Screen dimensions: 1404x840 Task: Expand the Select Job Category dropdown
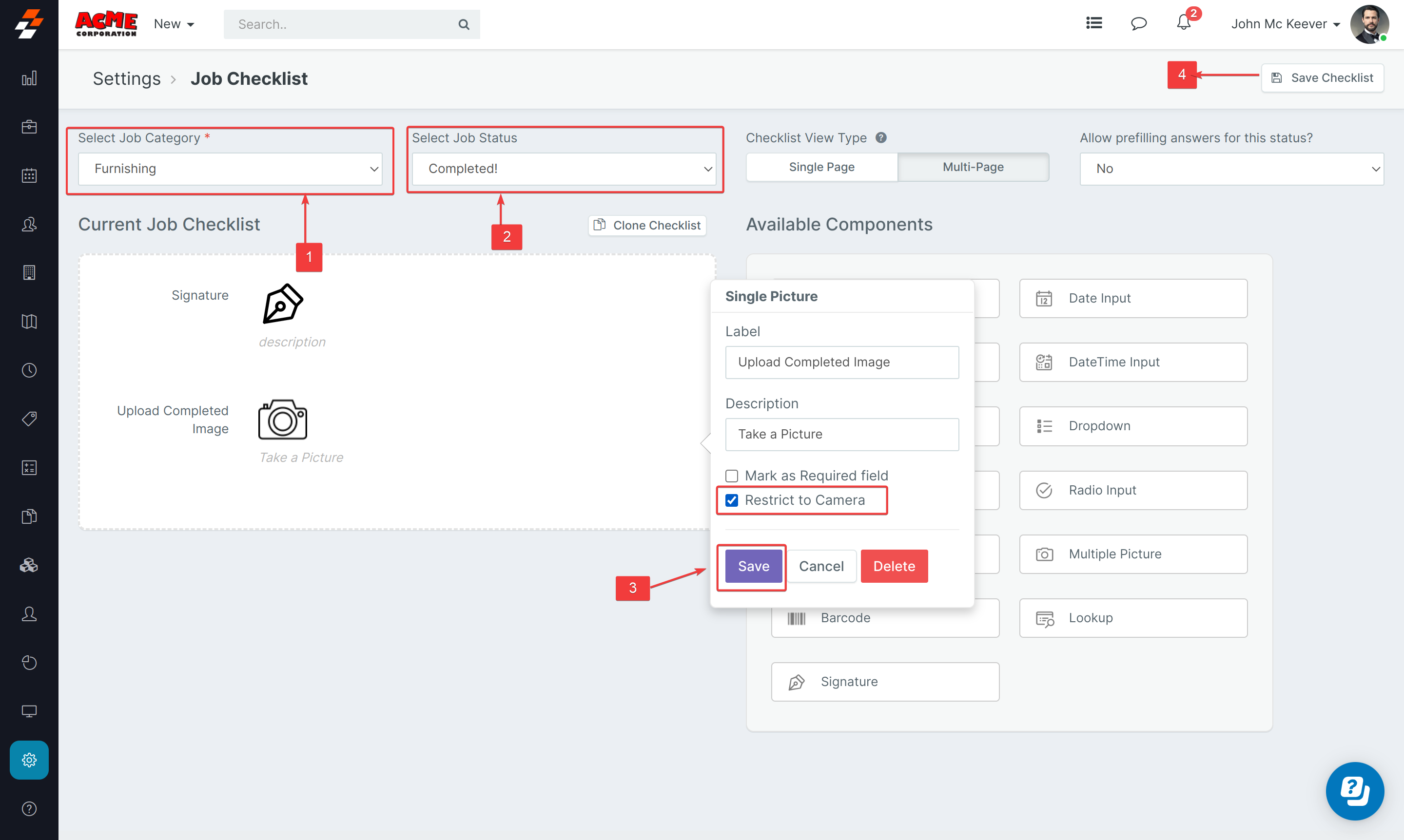tap(230, 169)
